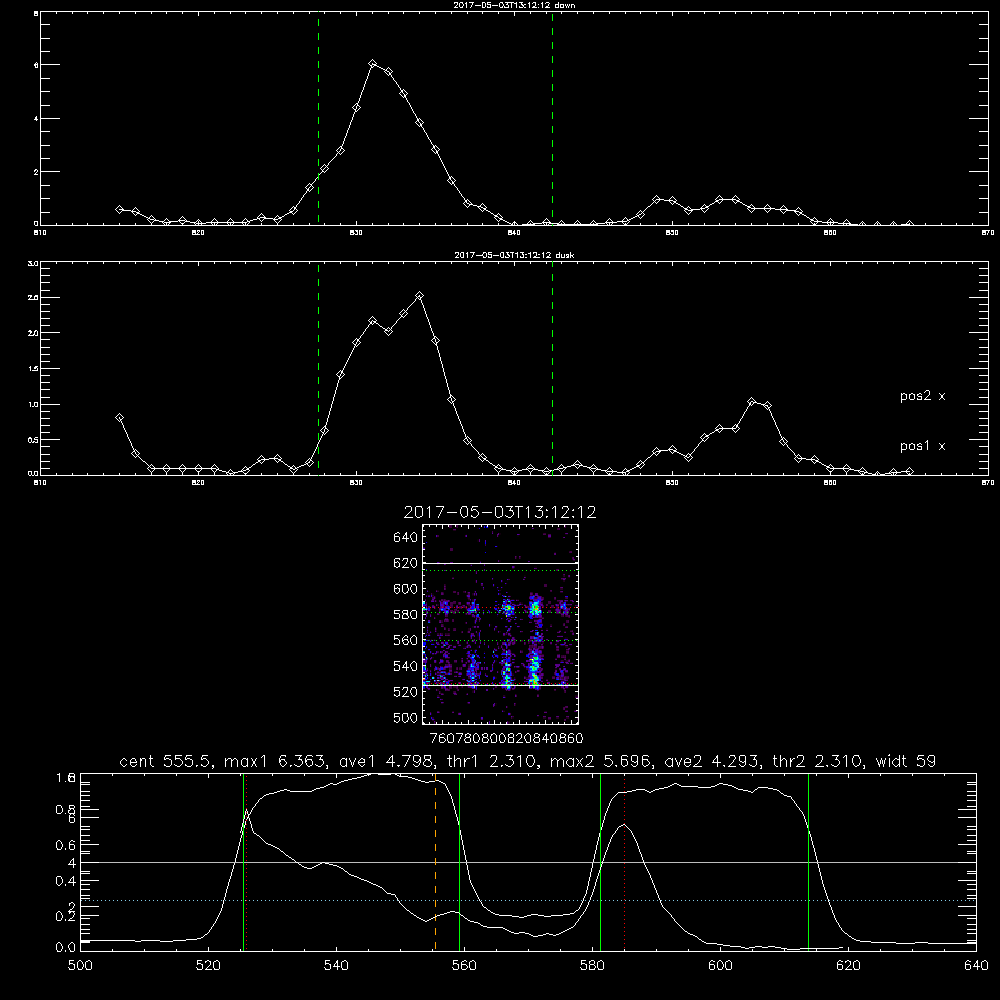Click the green solid line near 560 in bottom plot
Viewport: 1000px width, 1000px height.
(459, 862)
